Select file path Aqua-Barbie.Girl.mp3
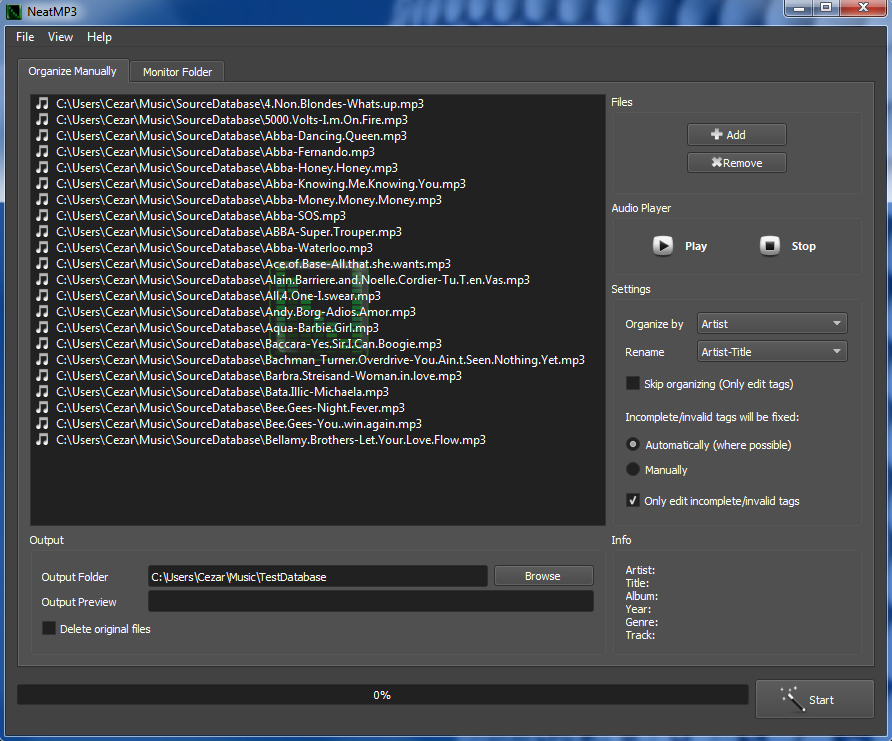This screenshot has height=741, width=892. pos(217,328)
